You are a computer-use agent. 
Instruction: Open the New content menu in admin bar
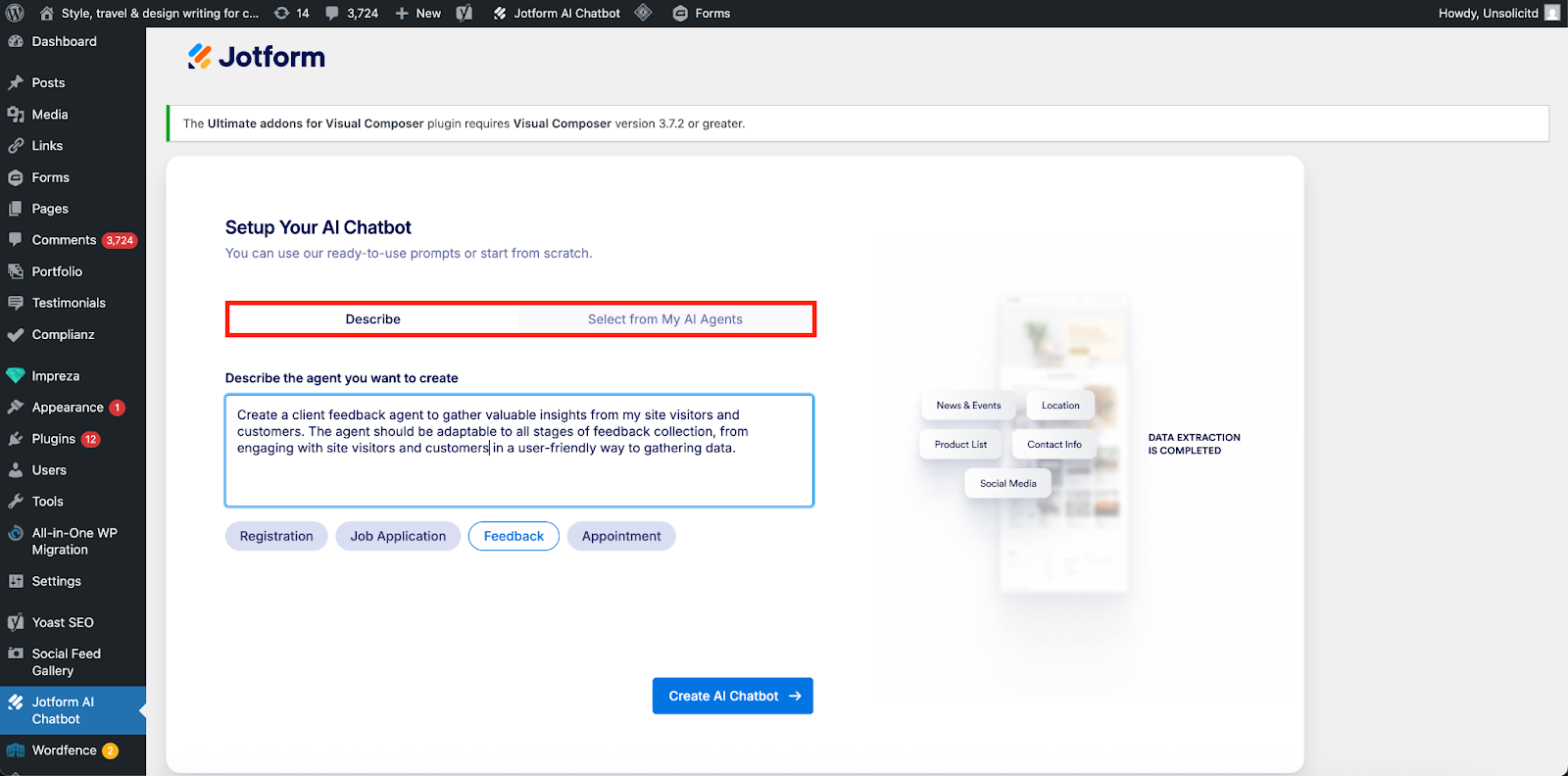(418, 13)
